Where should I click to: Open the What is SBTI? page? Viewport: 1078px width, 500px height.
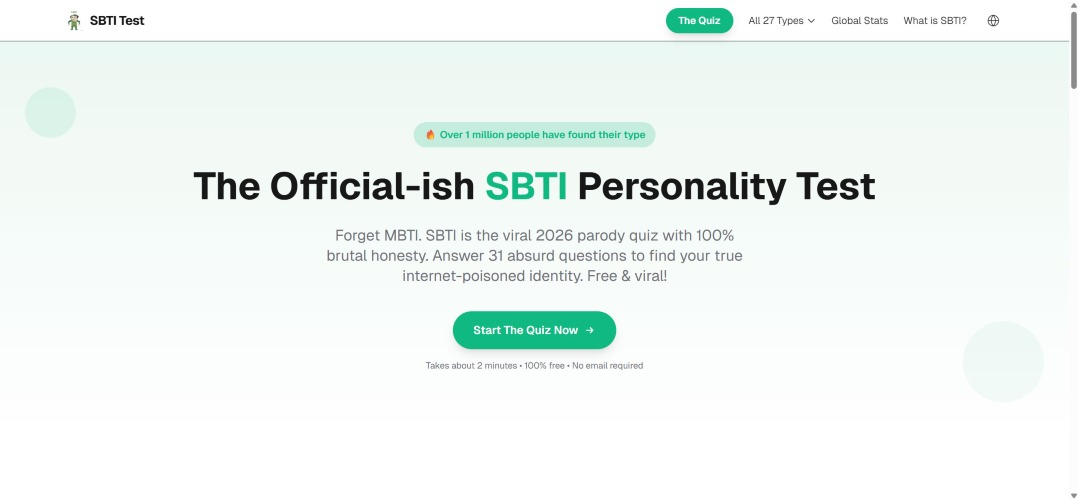point(934,21)
